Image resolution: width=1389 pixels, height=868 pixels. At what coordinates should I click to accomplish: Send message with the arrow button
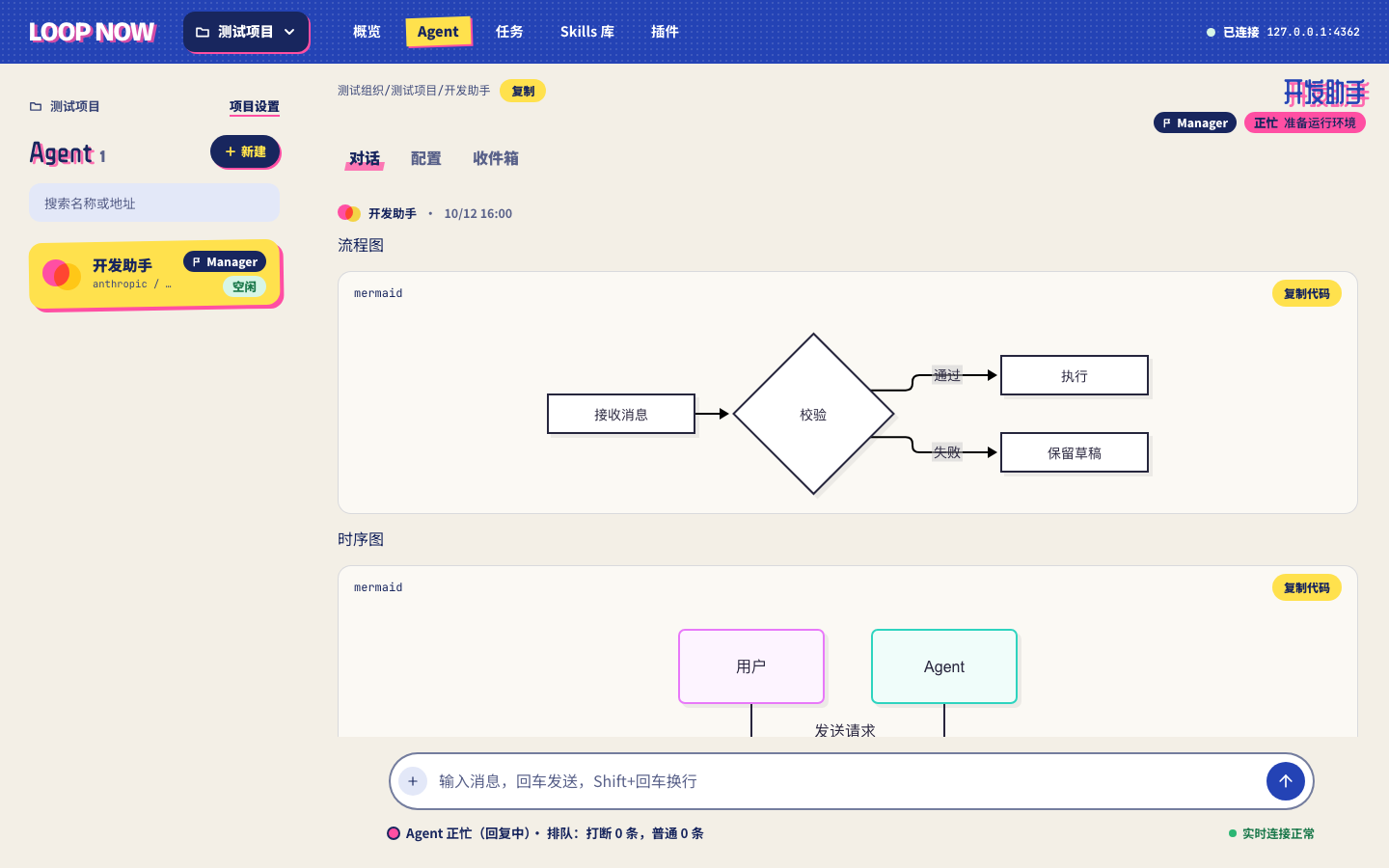[x=1286, y=781]
